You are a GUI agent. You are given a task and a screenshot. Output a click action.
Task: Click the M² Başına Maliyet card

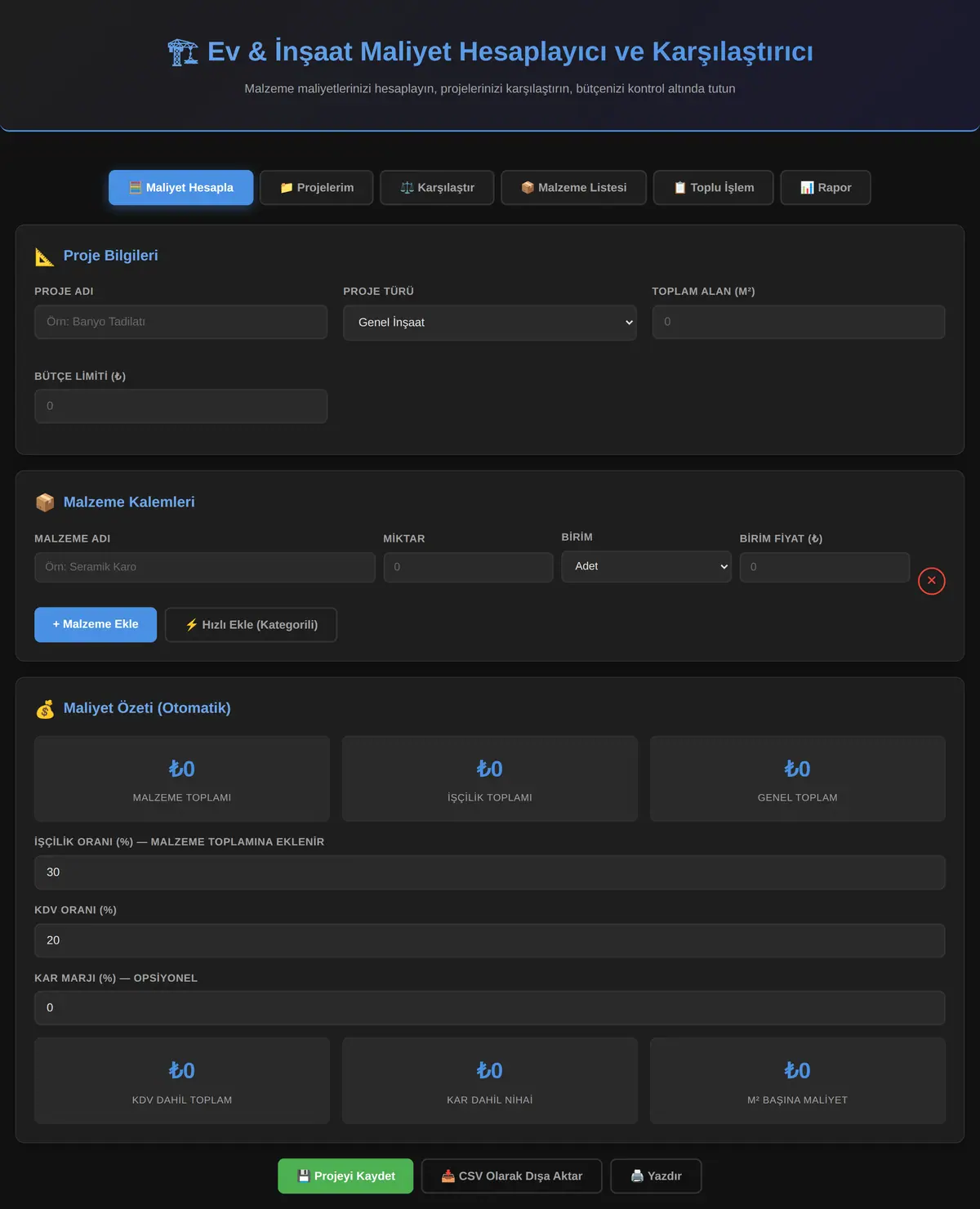[x=798, y=1081]
